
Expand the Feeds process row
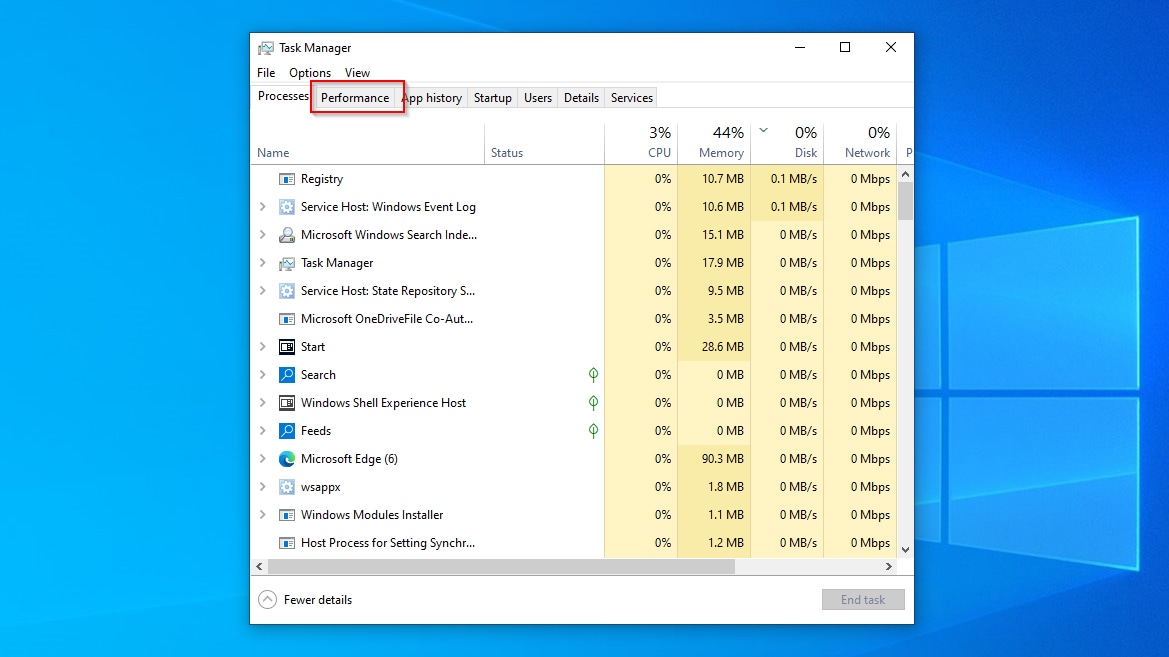(x=262, y=431)
